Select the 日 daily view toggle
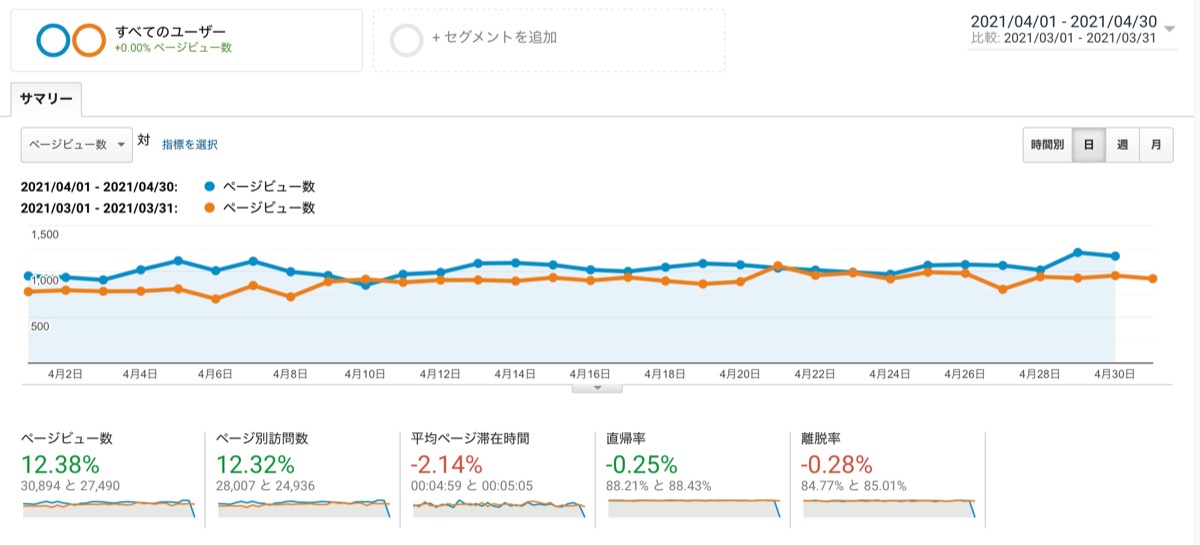Screen dimensions: 1200x545 [x=1088, y=145]
